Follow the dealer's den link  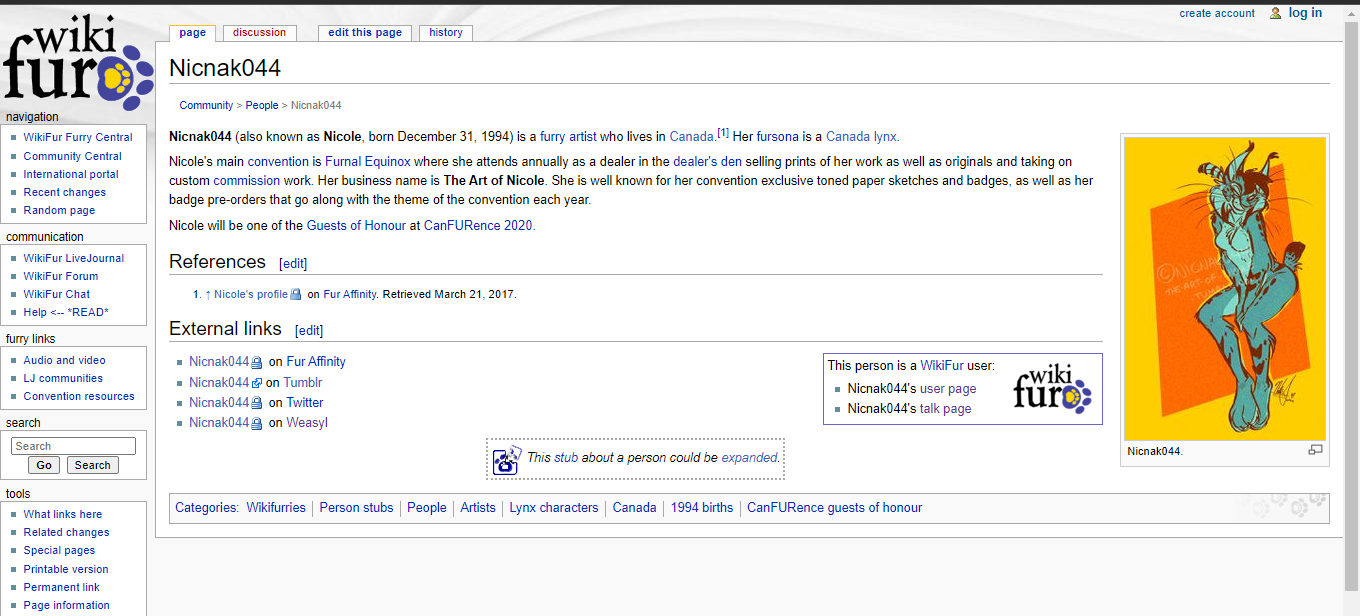pos(707,161)
